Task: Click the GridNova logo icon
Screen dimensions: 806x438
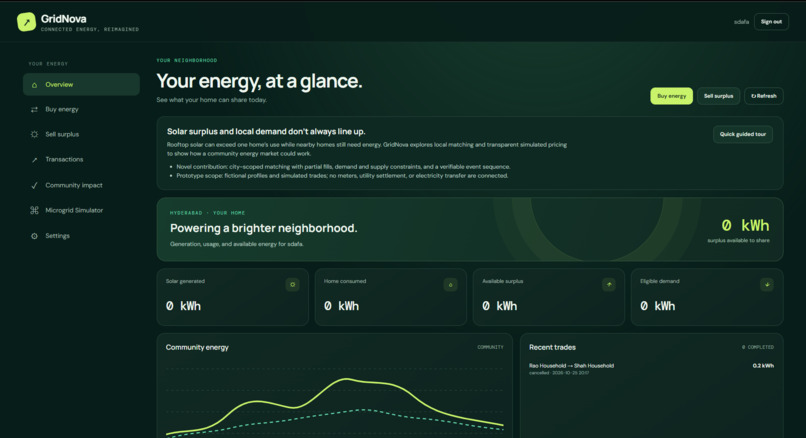Action: coord(26,22)
